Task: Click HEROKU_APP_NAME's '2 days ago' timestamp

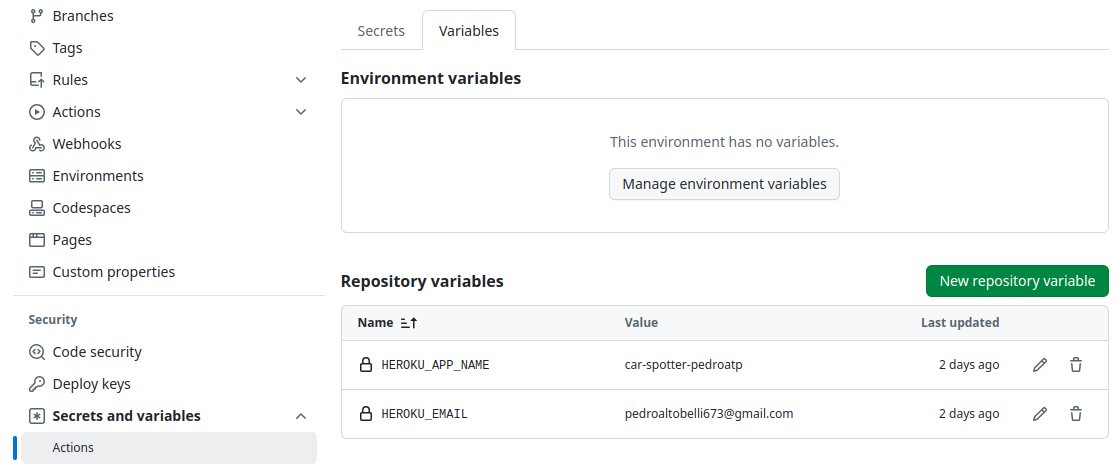Action: point(969,365)
